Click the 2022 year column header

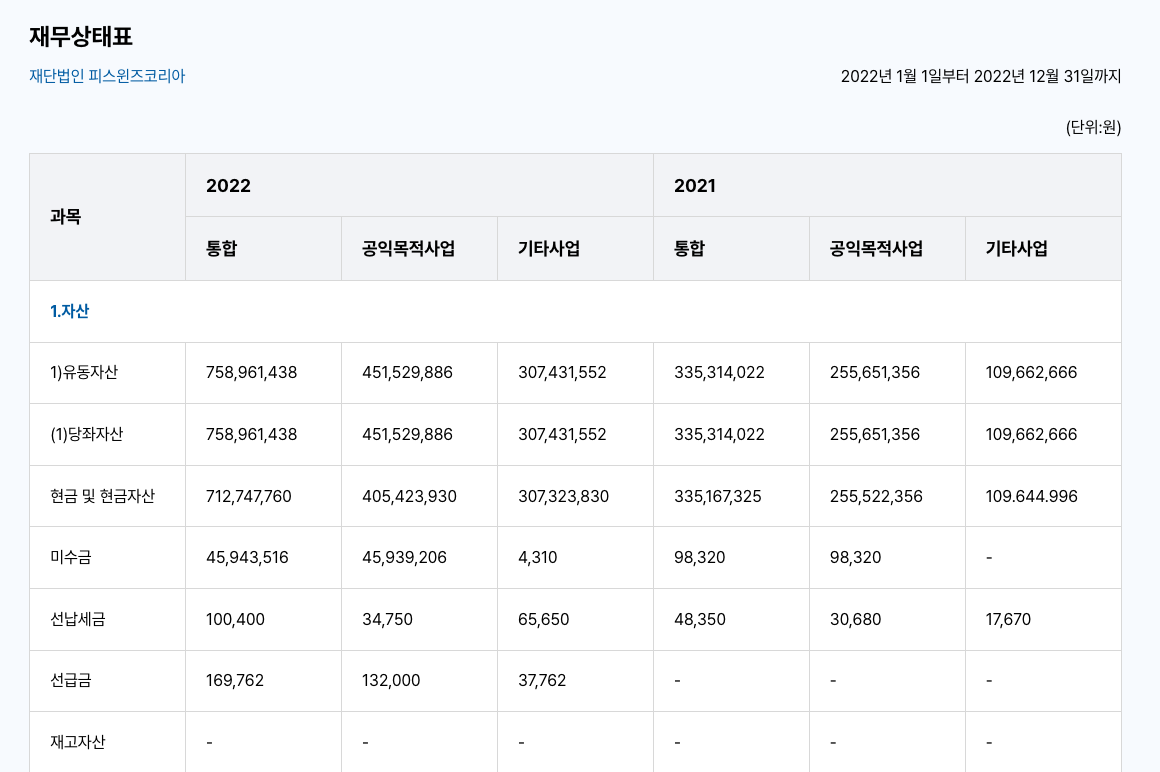click(228, 185)
